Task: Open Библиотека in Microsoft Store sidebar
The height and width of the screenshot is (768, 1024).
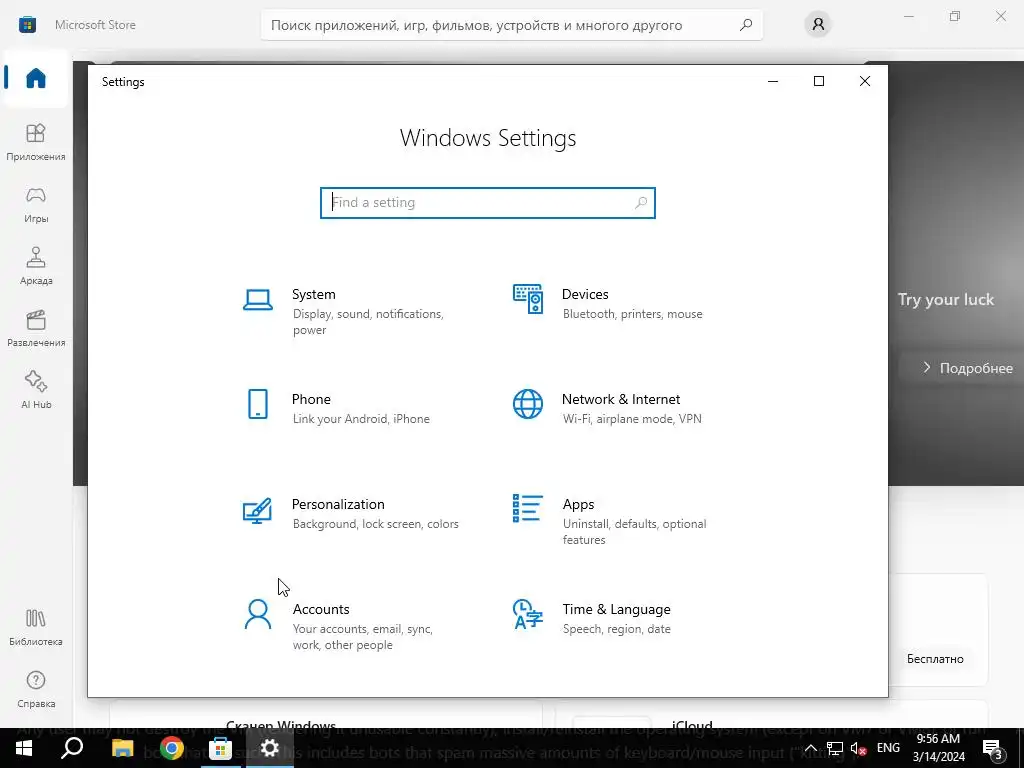Action: pos(36,627)
